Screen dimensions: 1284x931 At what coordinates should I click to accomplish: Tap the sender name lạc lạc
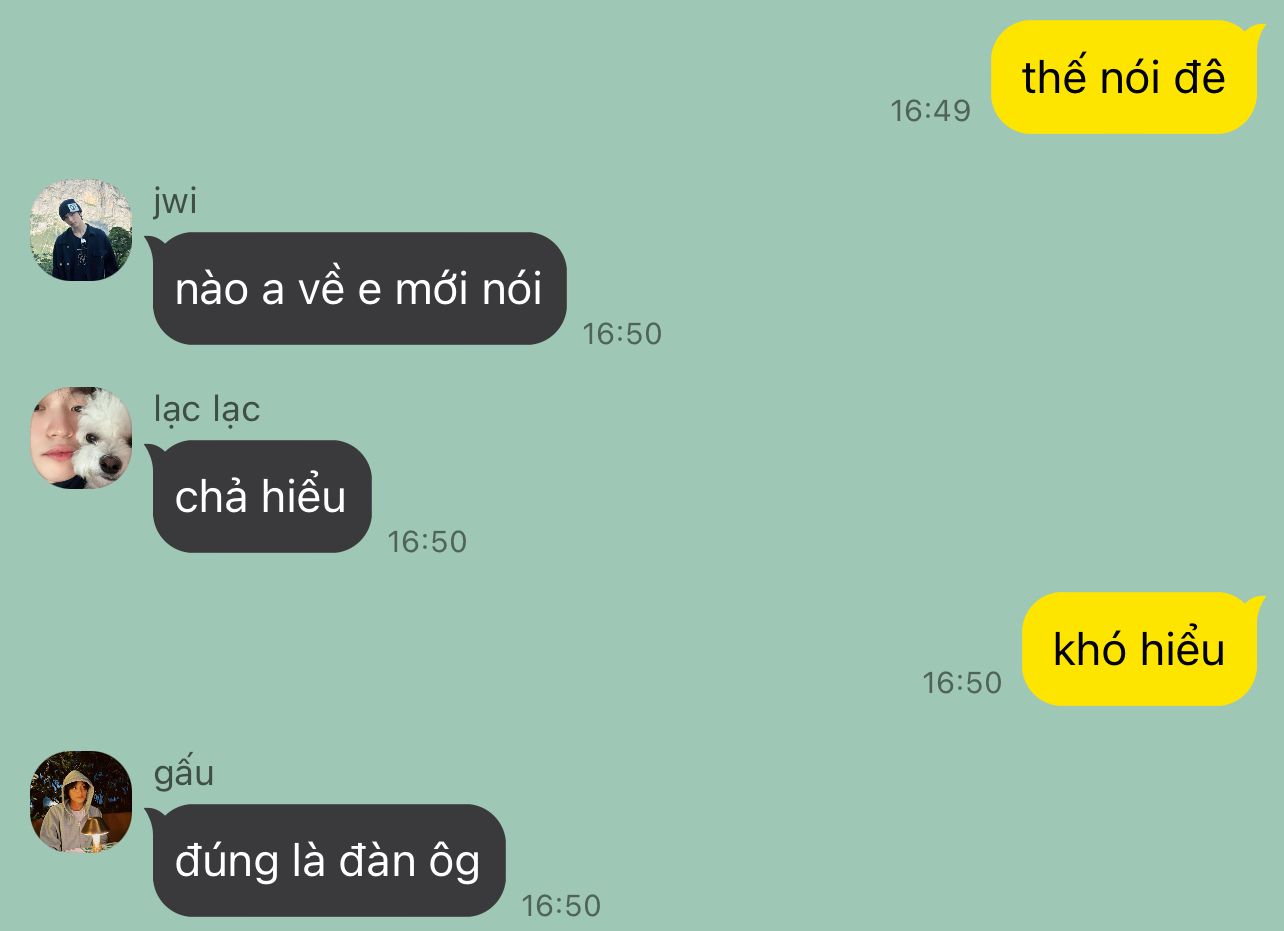coord(207,409)
